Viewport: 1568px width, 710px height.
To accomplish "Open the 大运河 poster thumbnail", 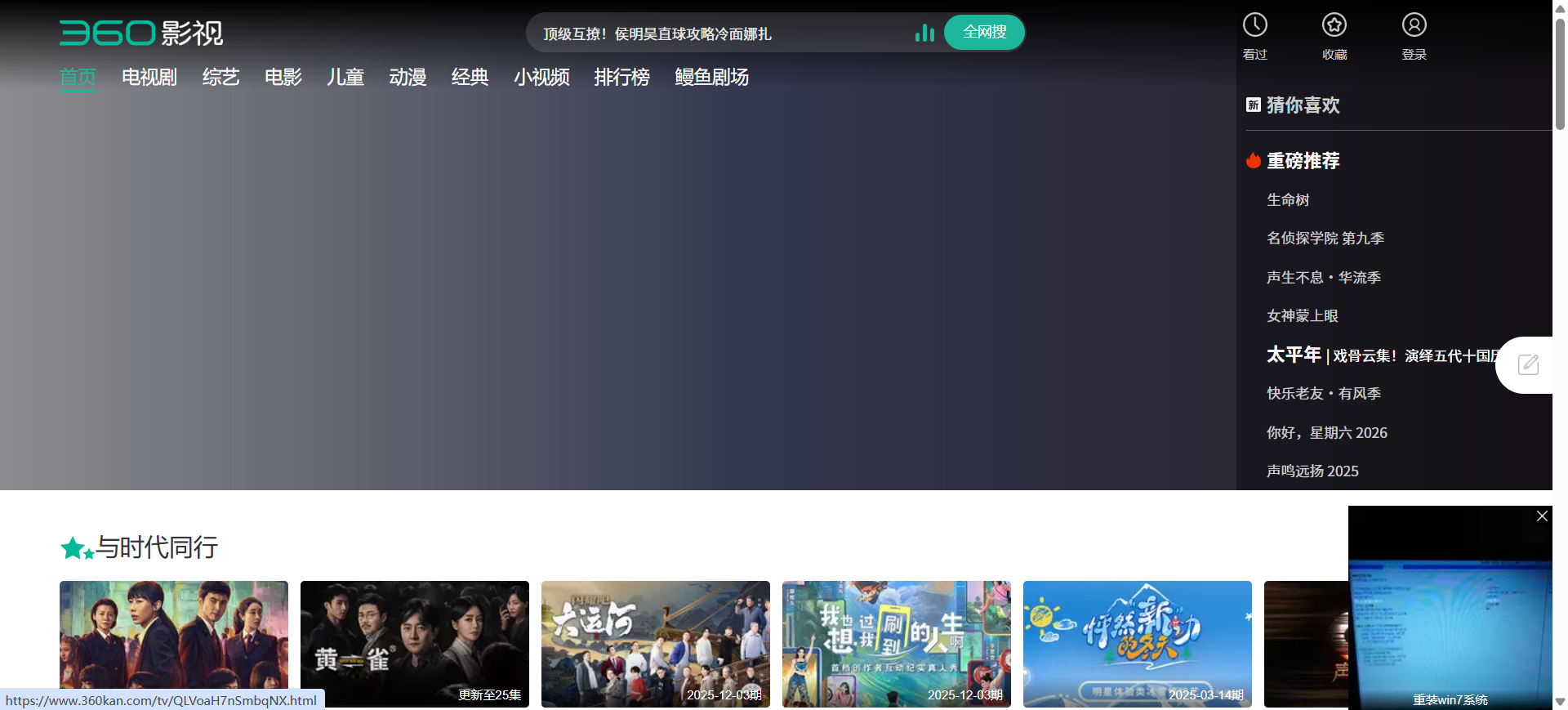I will 656,644.
